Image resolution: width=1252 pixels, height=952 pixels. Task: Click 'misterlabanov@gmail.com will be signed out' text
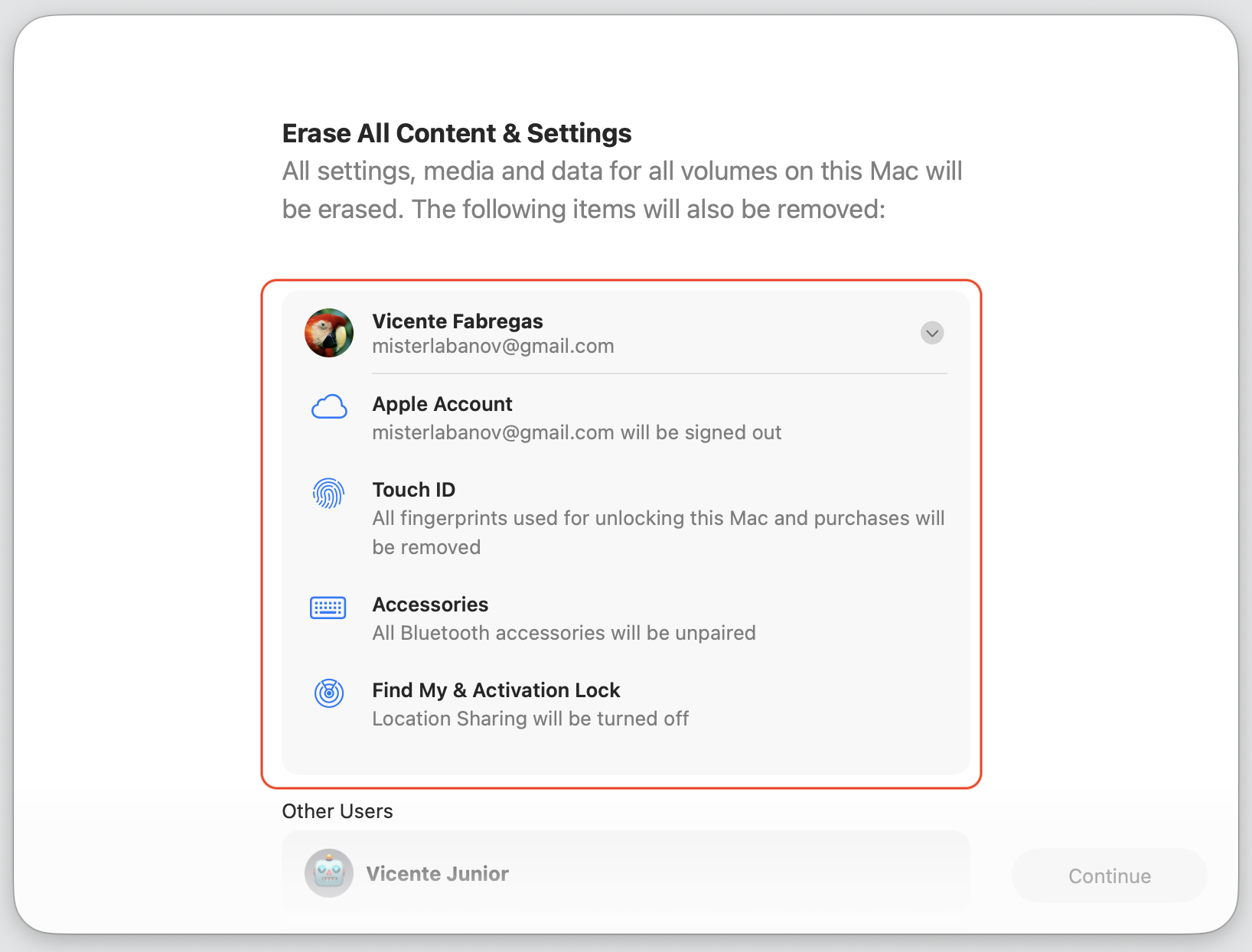[x=577, y=433]
